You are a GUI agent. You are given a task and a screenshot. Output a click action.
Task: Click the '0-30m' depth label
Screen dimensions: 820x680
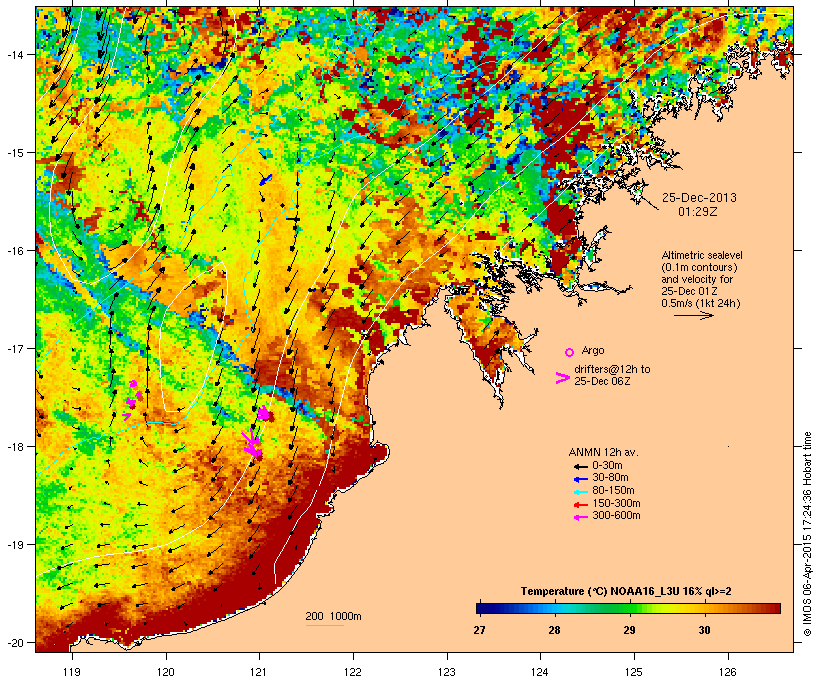pyautogui.click(x=607, y=466)
